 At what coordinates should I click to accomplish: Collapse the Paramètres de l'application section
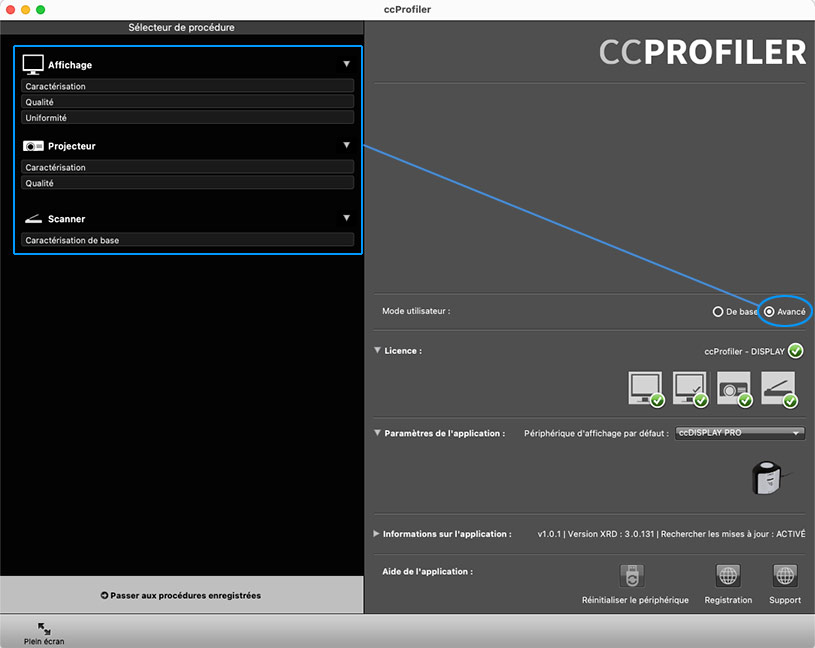377,433
